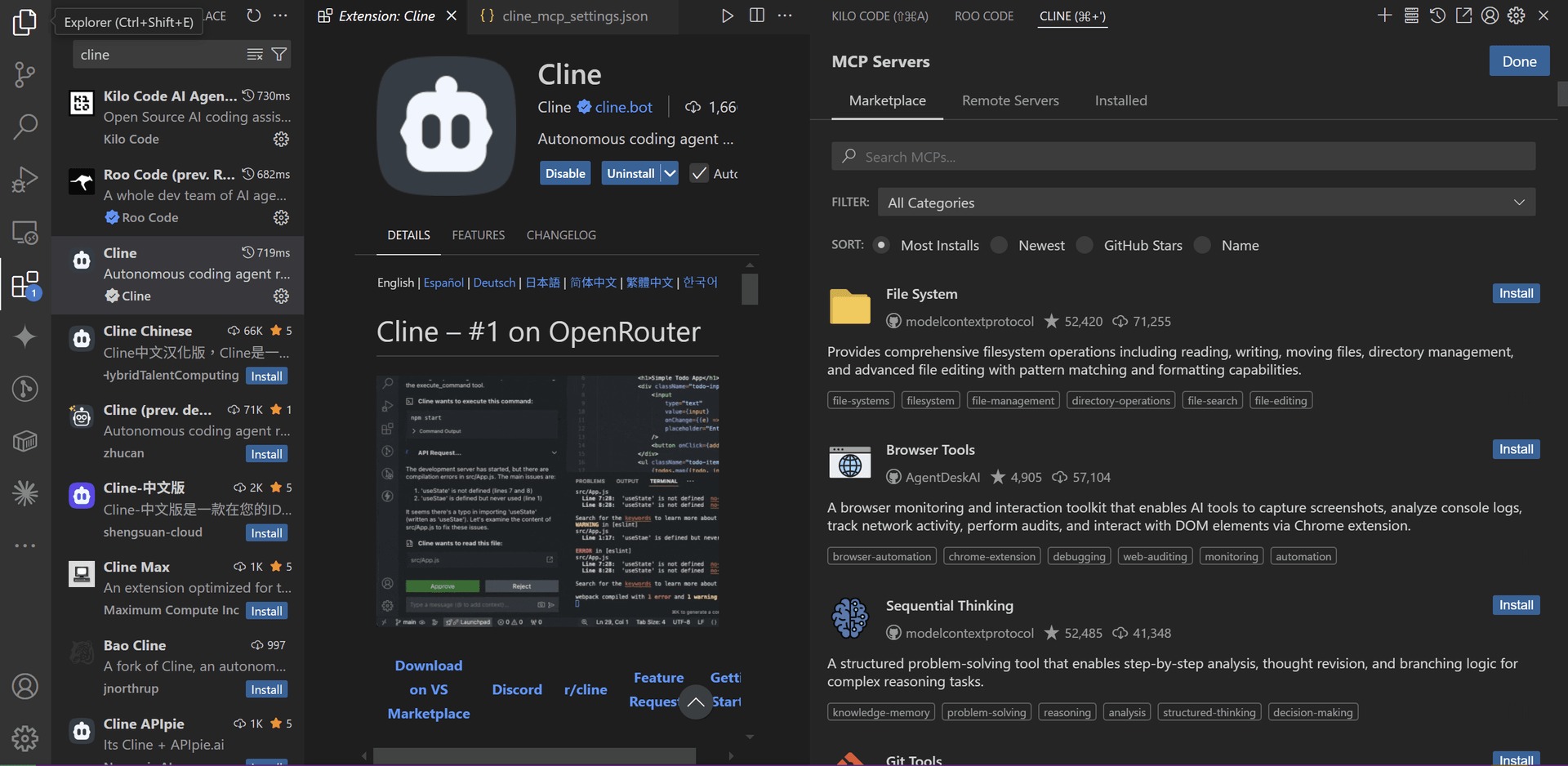Install Sequential Thinking MCP server
This screenshot has width=1568, height=766.
point(1516,605)
